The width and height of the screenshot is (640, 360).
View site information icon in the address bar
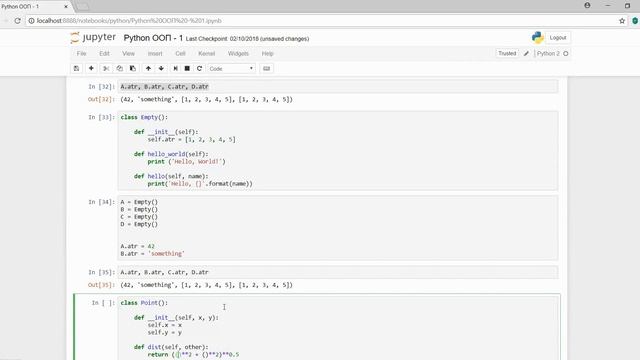pos(31,20)
